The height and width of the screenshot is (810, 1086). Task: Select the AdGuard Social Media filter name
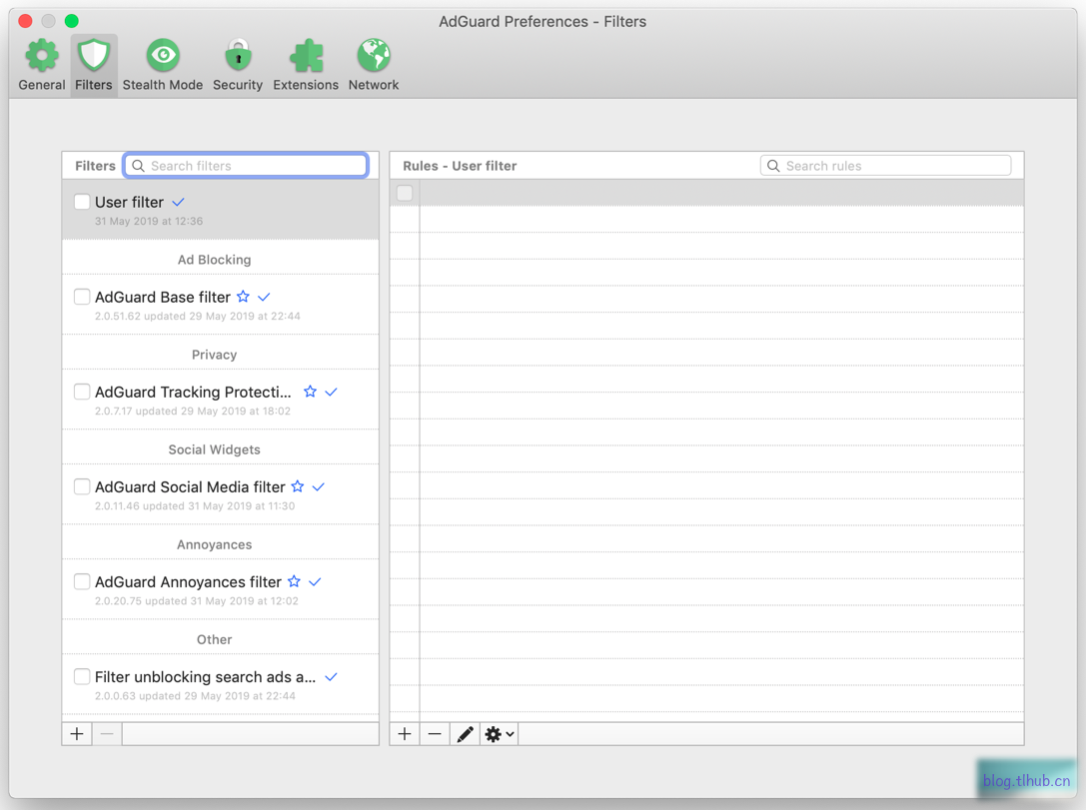190,487
